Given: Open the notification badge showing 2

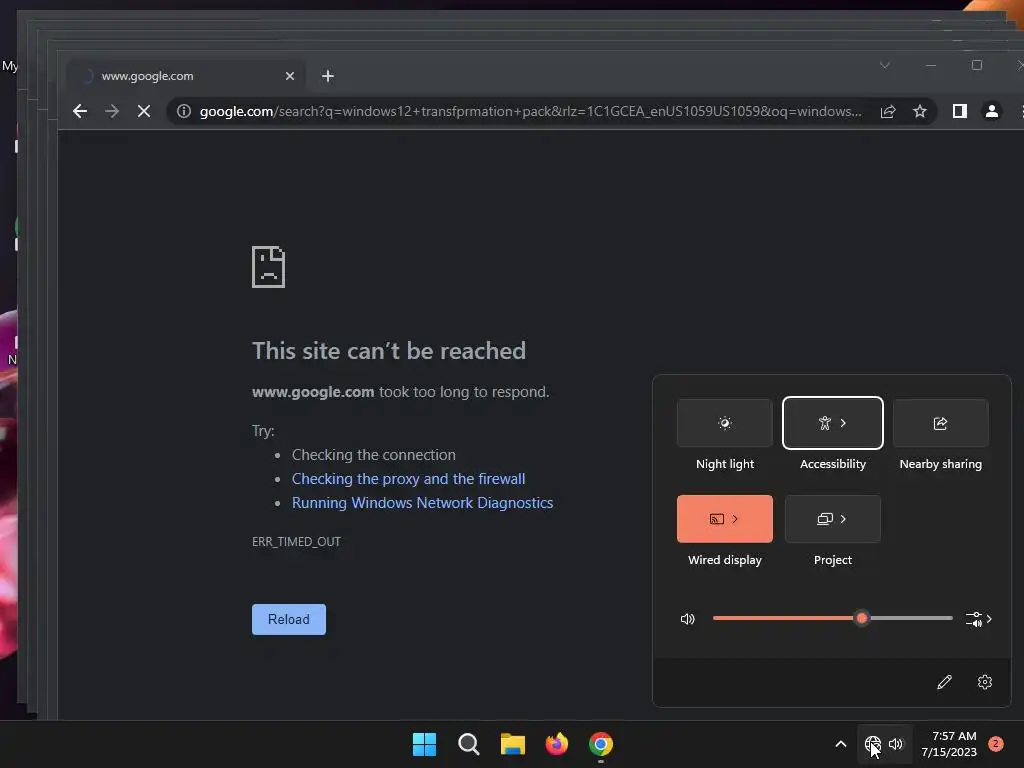Looking at the screenshot, I should click(995, 743).
